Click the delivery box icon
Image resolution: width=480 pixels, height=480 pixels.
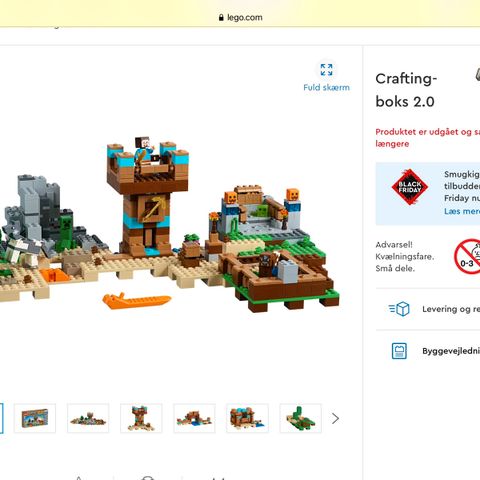(399, 309)
